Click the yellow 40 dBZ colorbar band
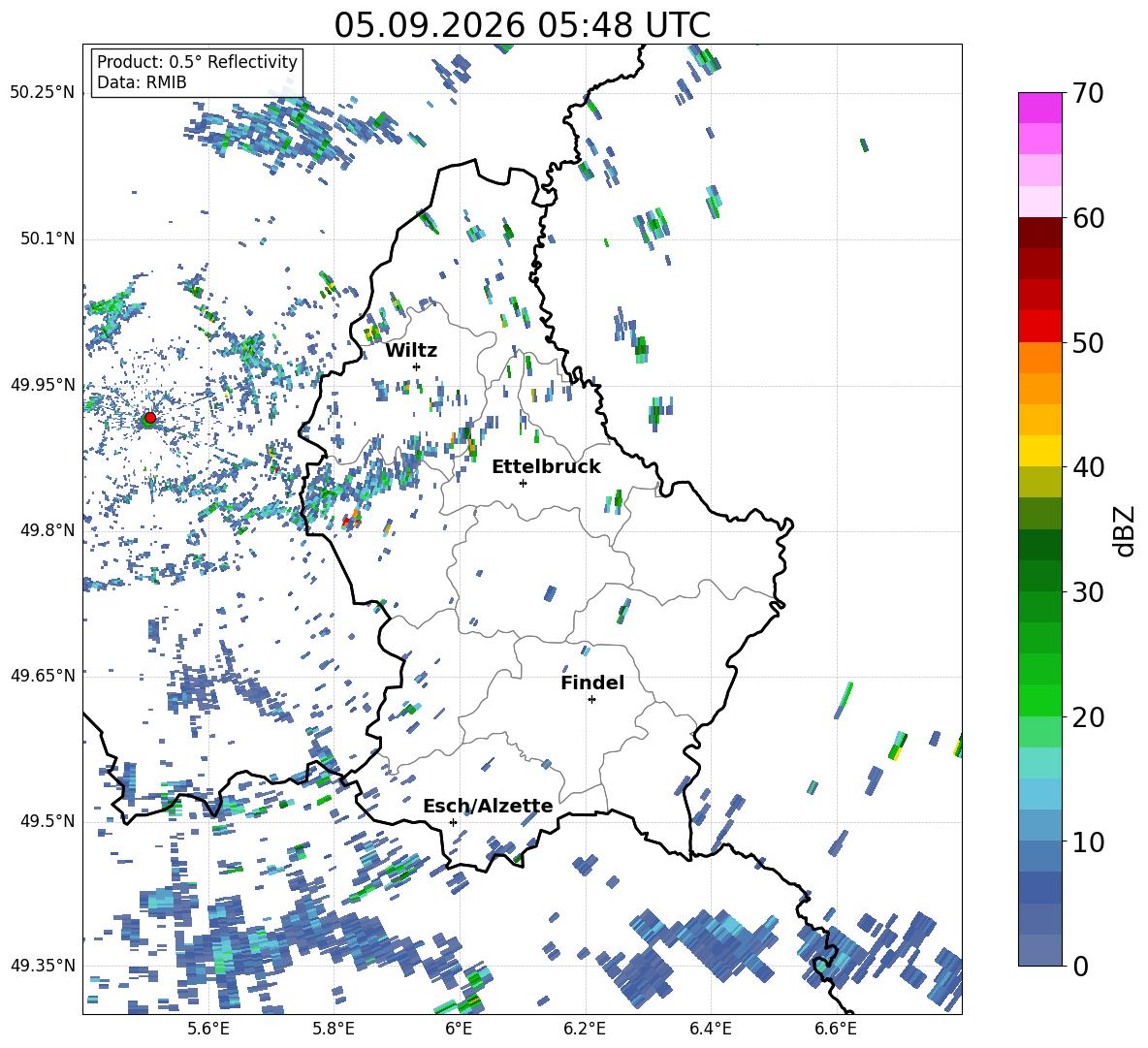 coord(1039,451)
